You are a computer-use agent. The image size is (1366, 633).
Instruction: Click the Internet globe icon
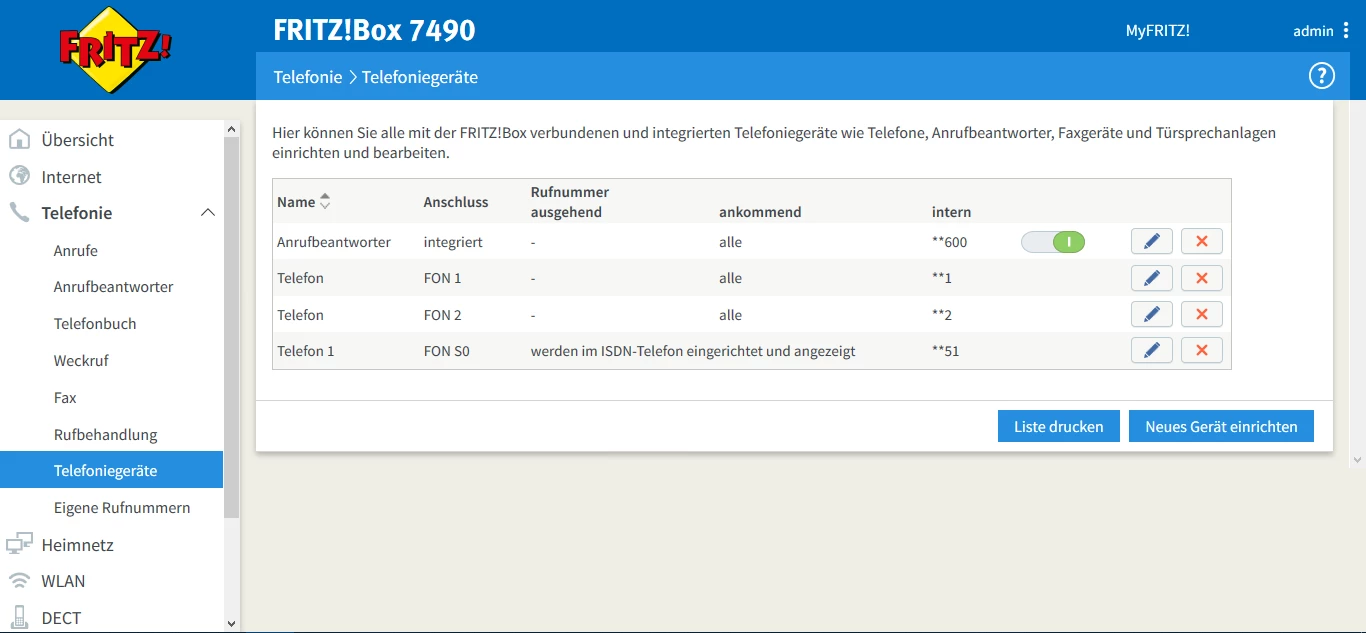[19, 176]
